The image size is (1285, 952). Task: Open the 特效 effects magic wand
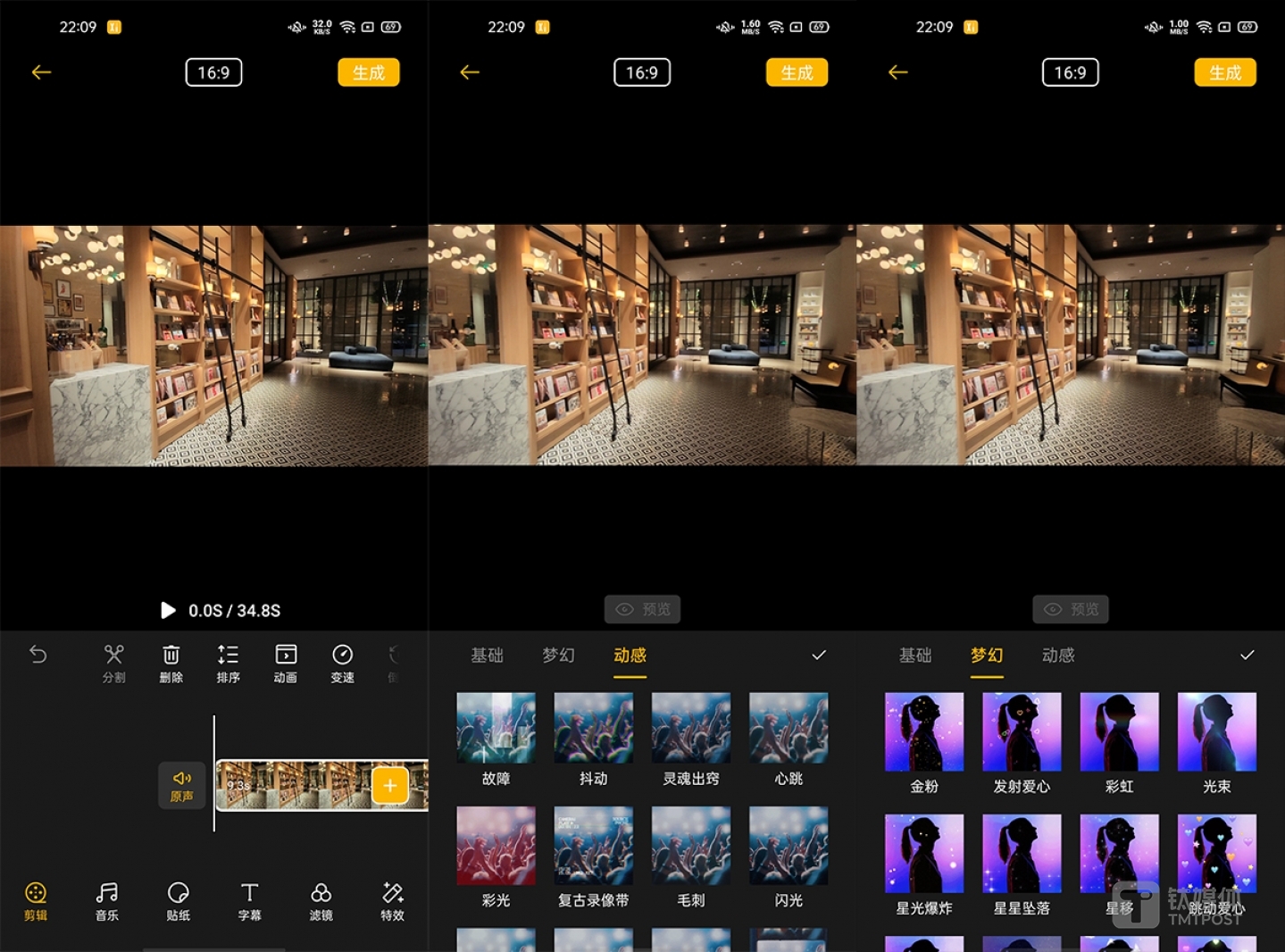393,900
